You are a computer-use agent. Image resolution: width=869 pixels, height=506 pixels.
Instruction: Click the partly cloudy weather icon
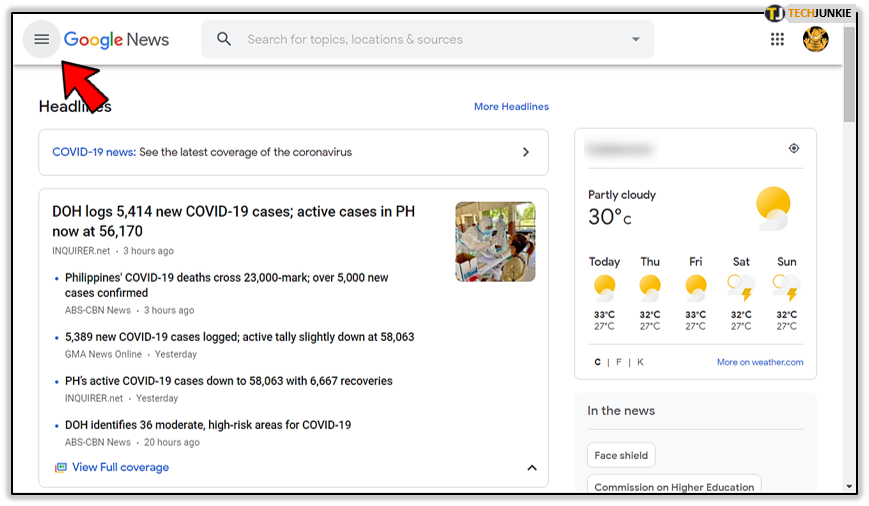[773, 208]
